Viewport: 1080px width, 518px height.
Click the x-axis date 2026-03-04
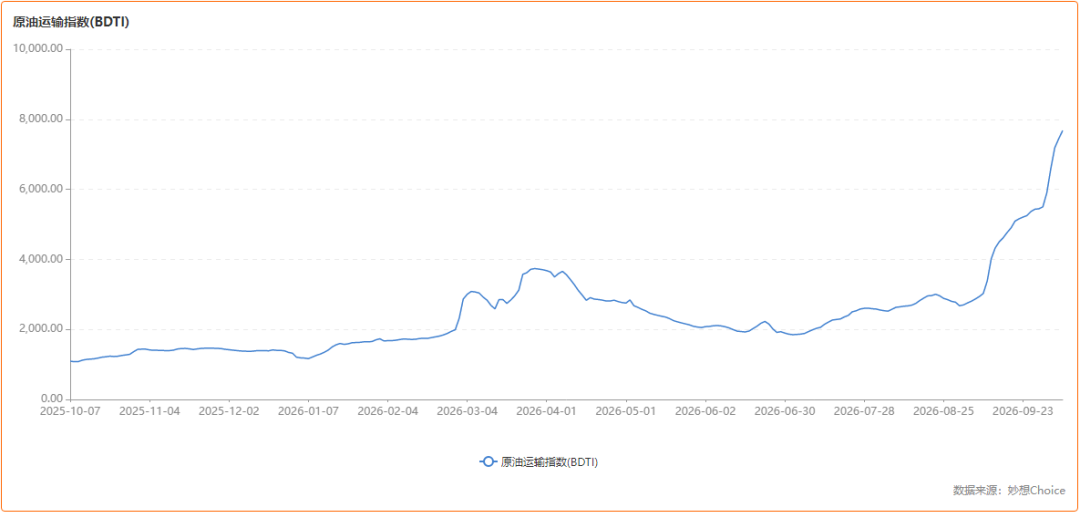pyautogui.click(x=467, y=411)
